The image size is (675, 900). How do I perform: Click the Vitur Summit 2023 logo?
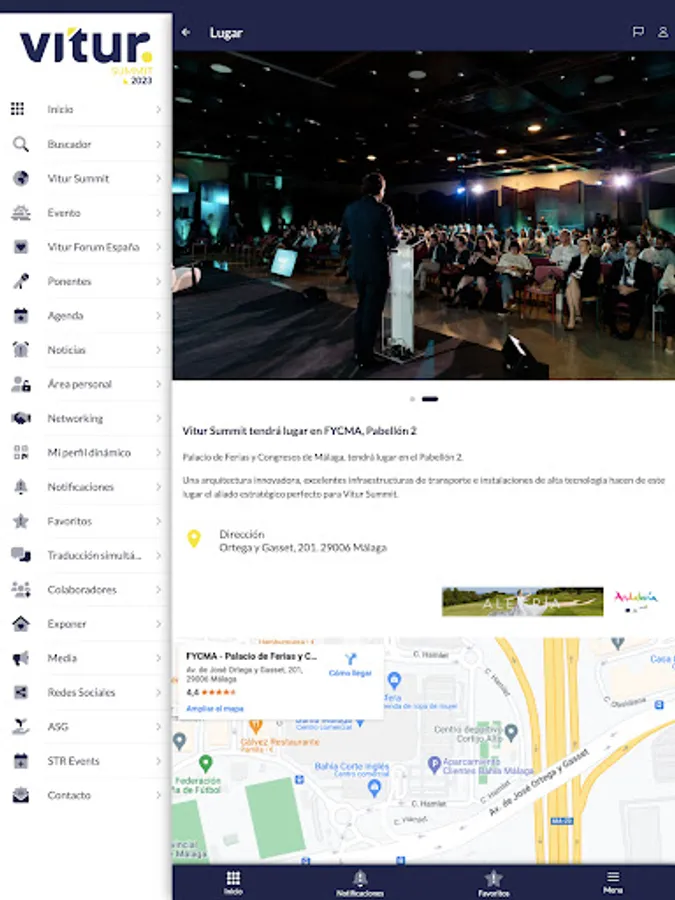(86, 56)
